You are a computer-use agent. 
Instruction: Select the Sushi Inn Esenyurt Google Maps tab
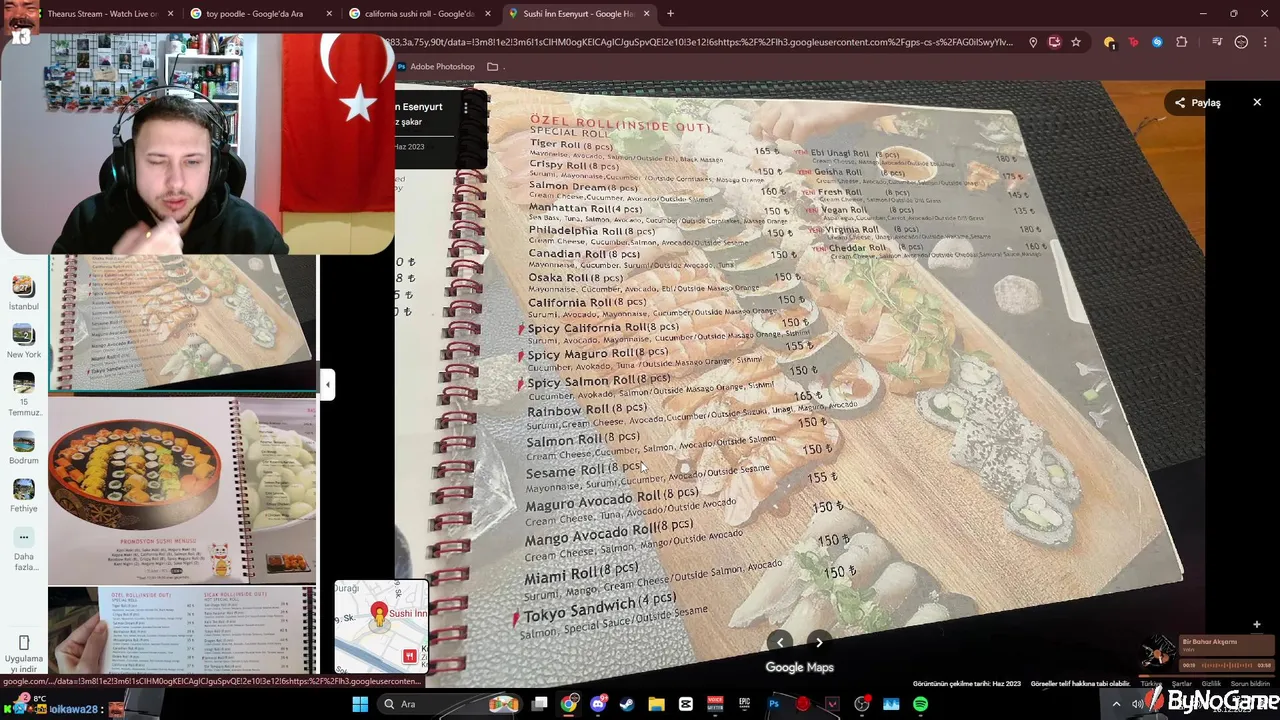click(x=578, y=14)
